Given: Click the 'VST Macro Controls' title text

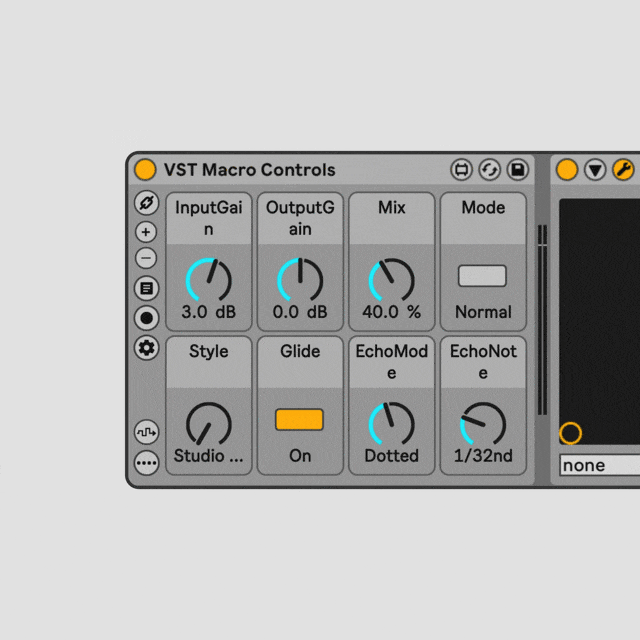Looking at the screenshot, I should pos(249,170).
